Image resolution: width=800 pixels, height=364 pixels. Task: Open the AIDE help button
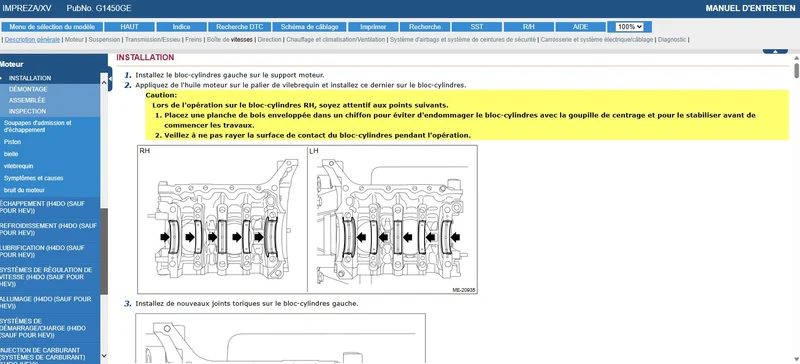580,27
